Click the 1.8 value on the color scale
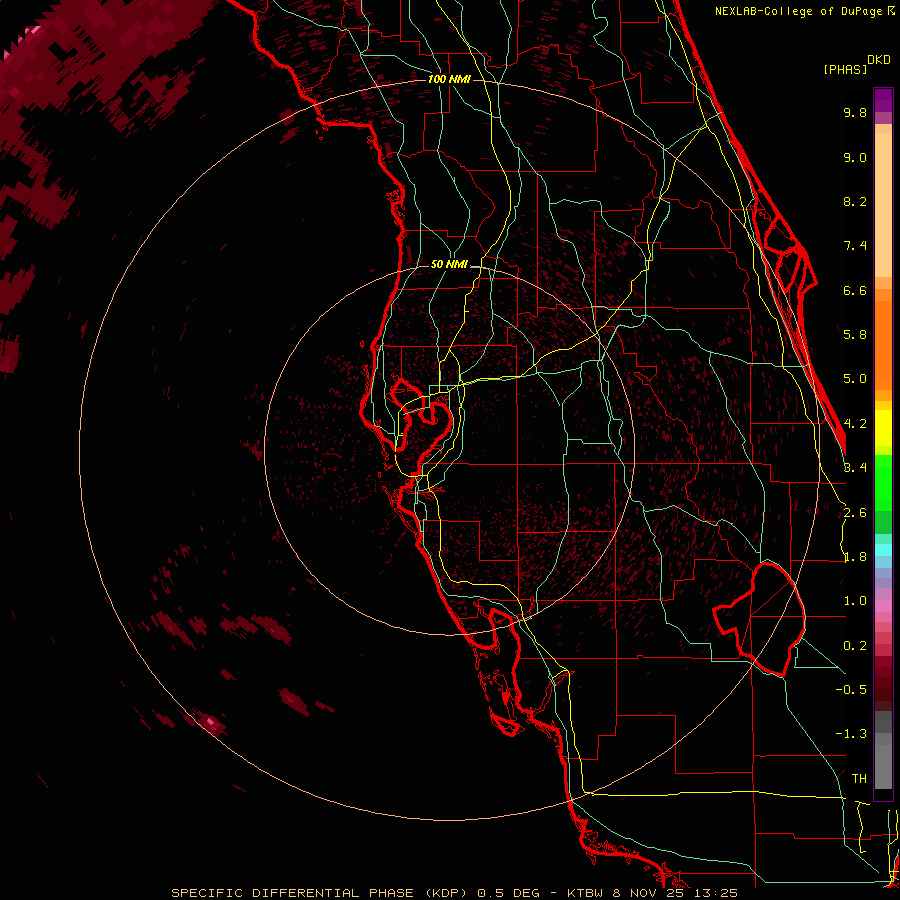 (855, 557)
